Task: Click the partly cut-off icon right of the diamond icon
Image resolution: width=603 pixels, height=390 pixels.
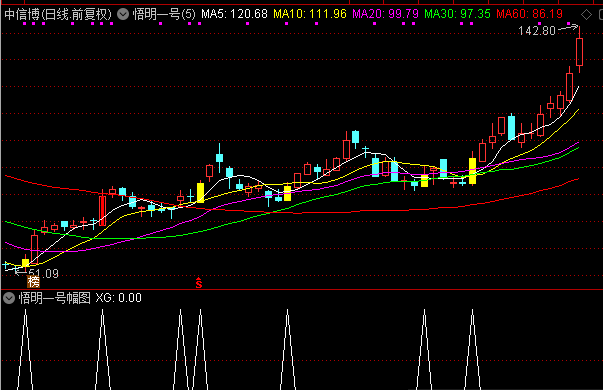Action: click(x=601, y=15)
